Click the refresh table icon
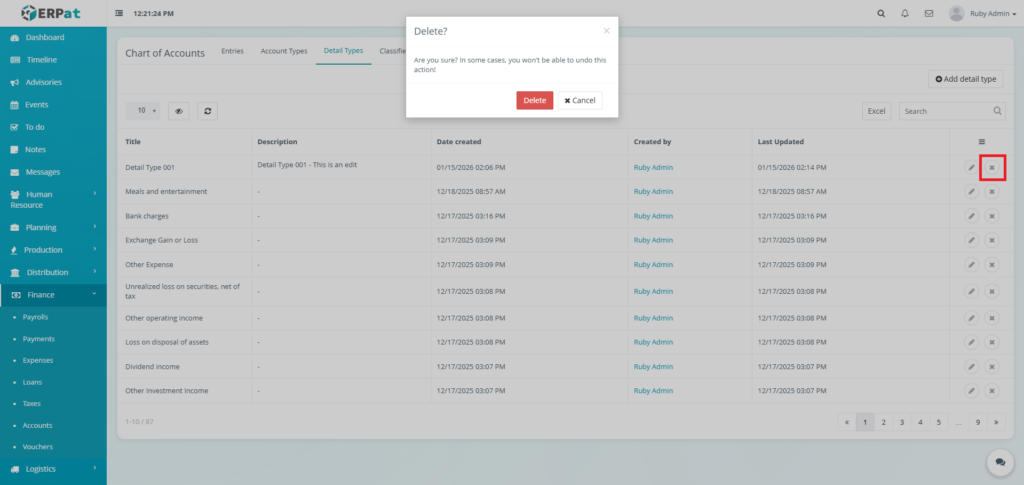The height and width of the screenshot is (485, 1024). 208,111
